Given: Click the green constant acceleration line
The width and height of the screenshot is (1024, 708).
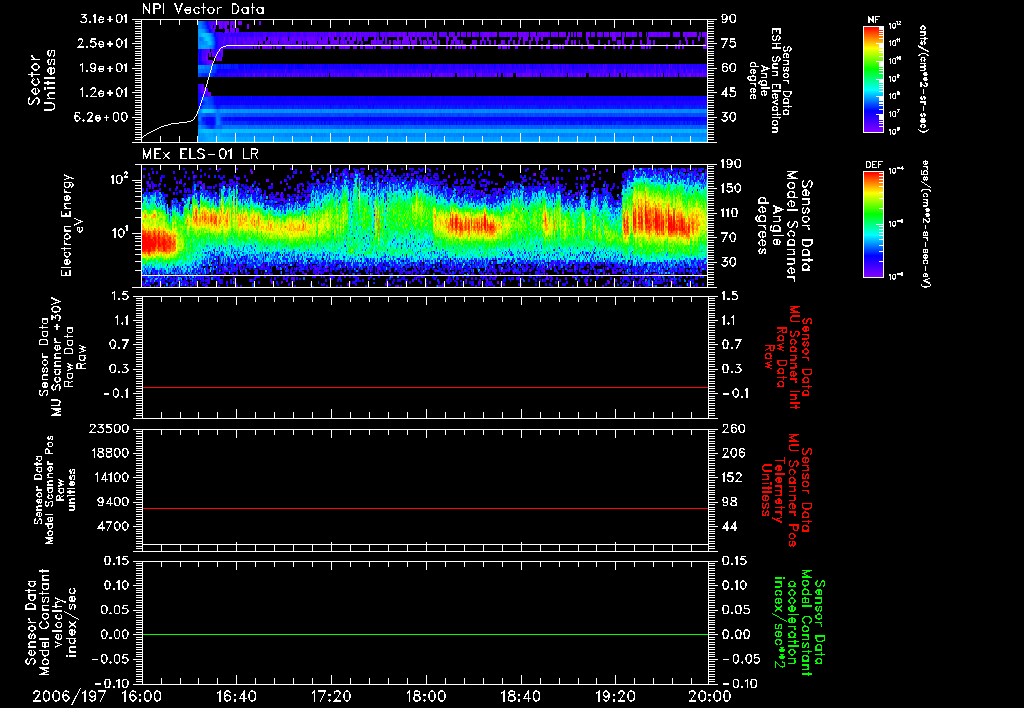Looking at the screenshot, I should pyautogui.click(x=424, y=634).
